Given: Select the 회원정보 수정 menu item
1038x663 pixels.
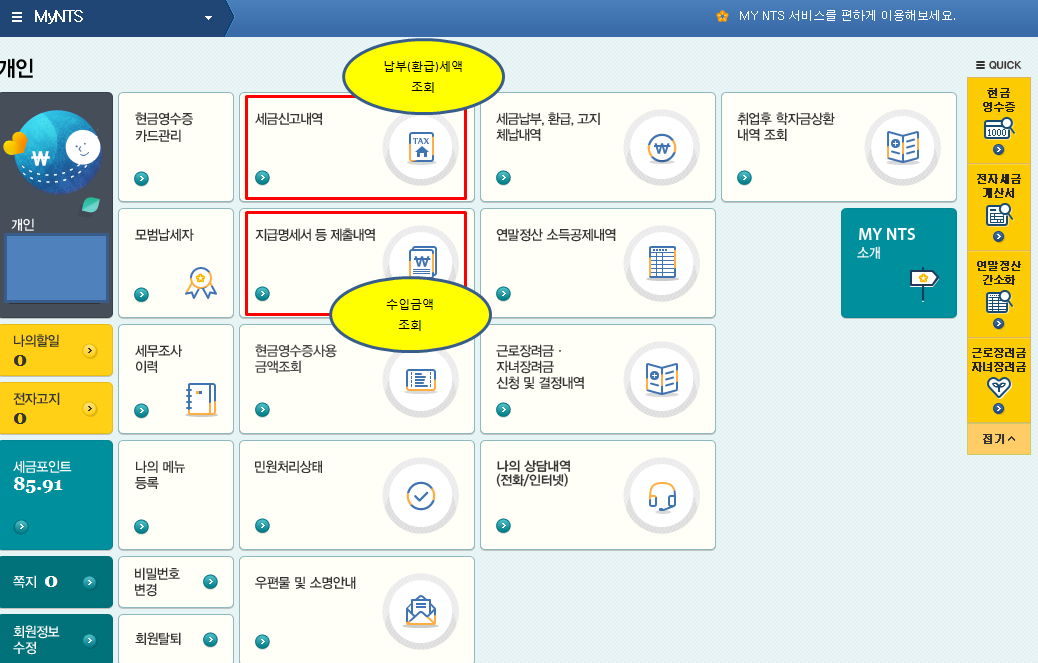Looking at the screenshot, I should tap(56, 639).
